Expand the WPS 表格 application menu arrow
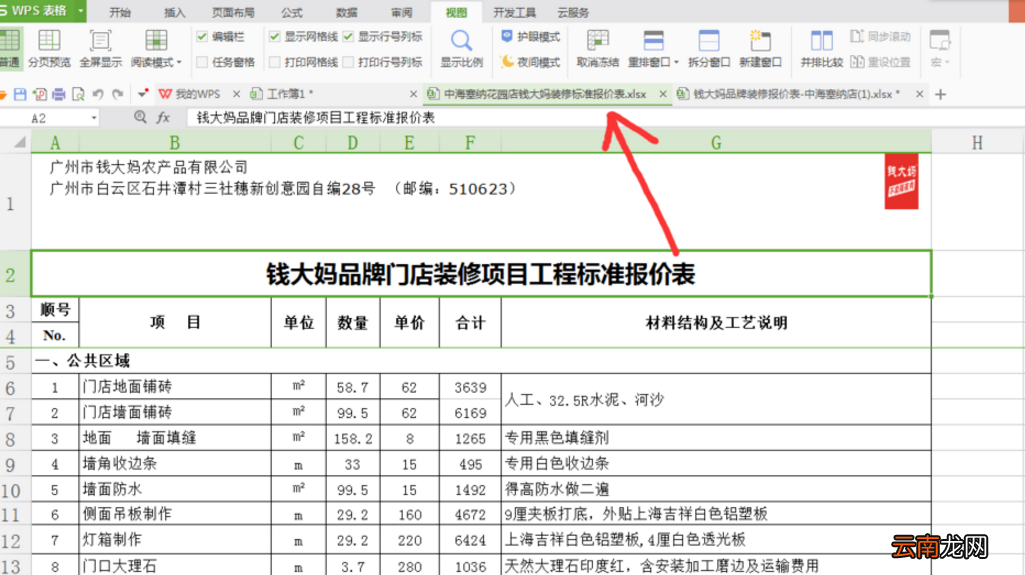The height and width of the screenshot is (575, 1025). pos(80,11)
